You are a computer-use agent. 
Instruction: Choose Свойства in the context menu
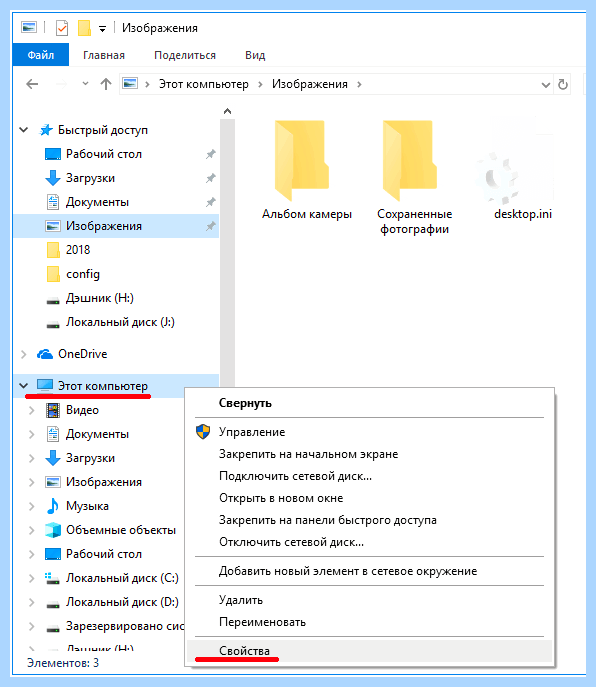[x=369, y=651]
